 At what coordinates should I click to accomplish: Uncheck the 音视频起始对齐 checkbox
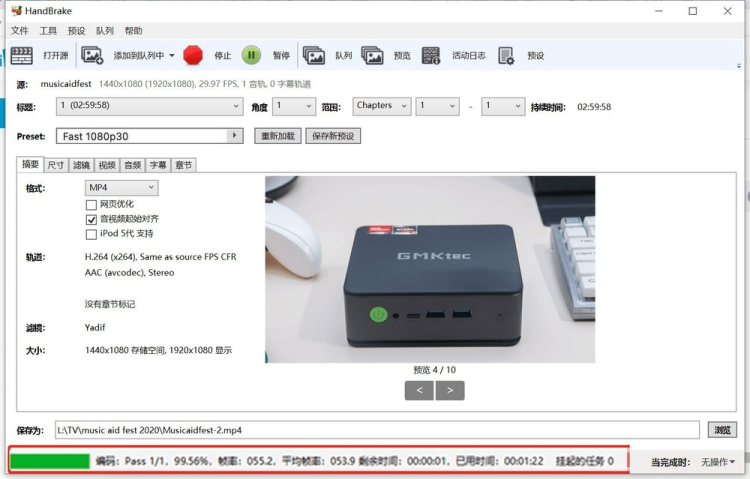91,220
